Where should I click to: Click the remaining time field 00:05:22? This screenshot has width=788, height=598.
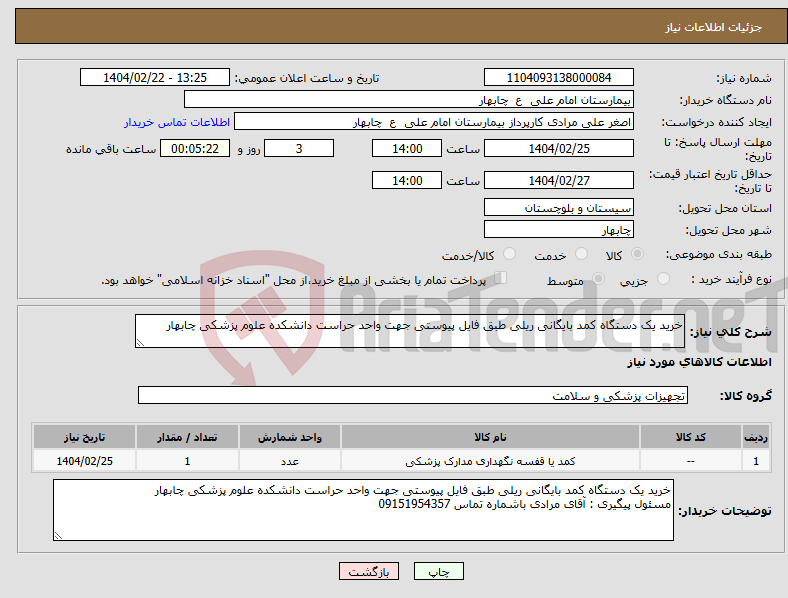tap(195, 148)
